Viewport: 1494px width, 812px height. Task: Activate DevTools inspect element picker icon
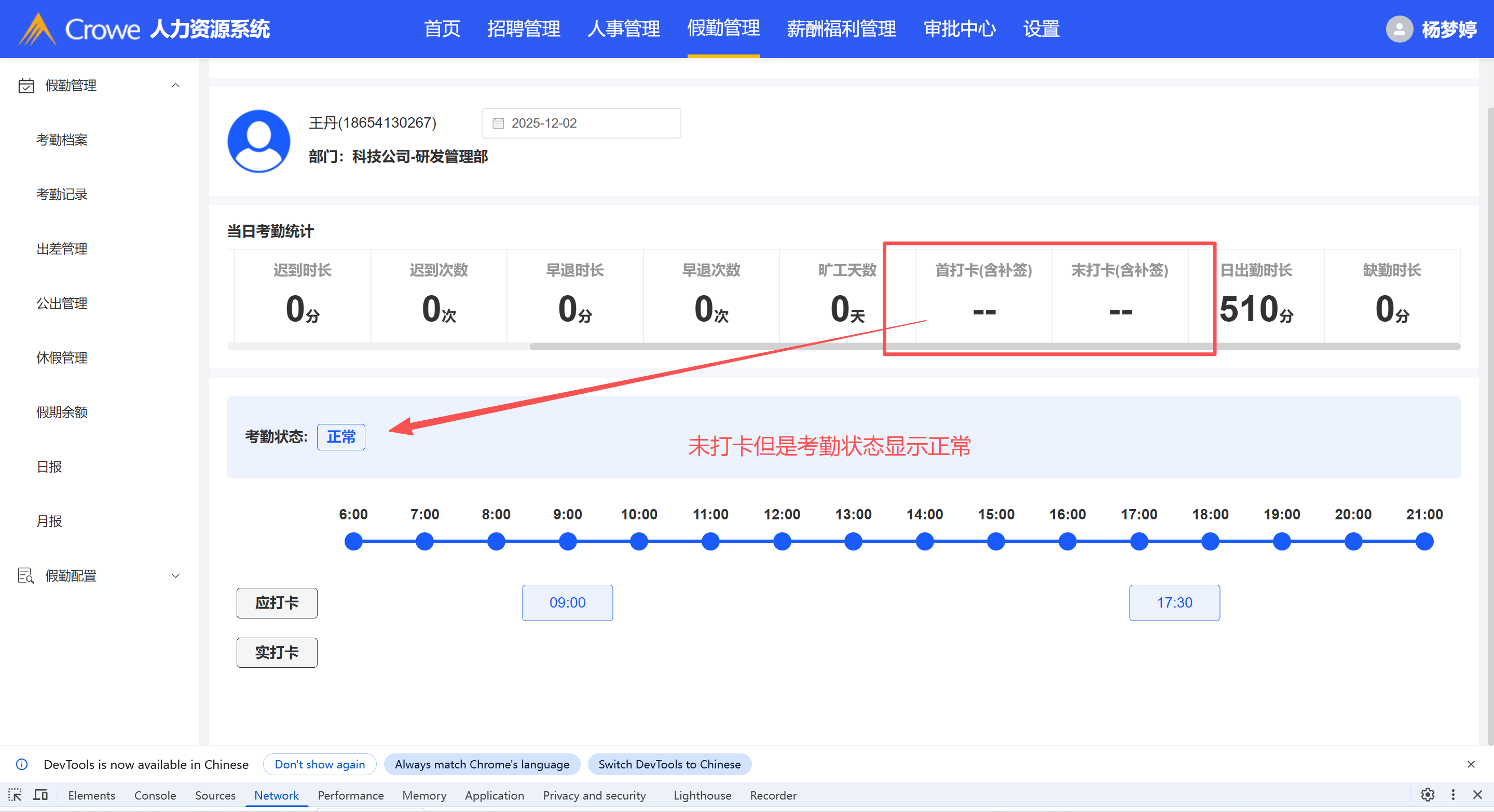(15, 795)
